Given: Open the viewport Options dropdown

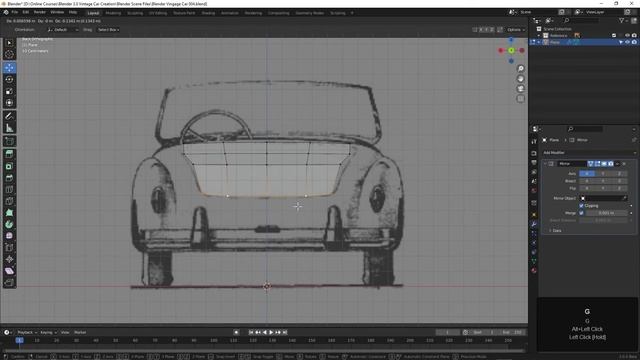Looking at the screenshot, I should (x=516, y=30).
